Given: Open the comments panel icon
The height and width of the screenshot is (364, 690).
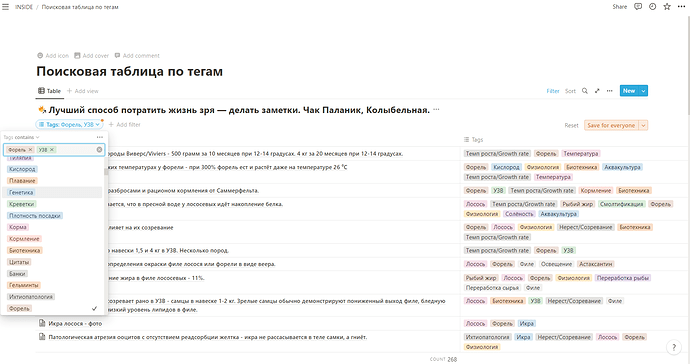Looking at the screenshot, I should 638,7.
